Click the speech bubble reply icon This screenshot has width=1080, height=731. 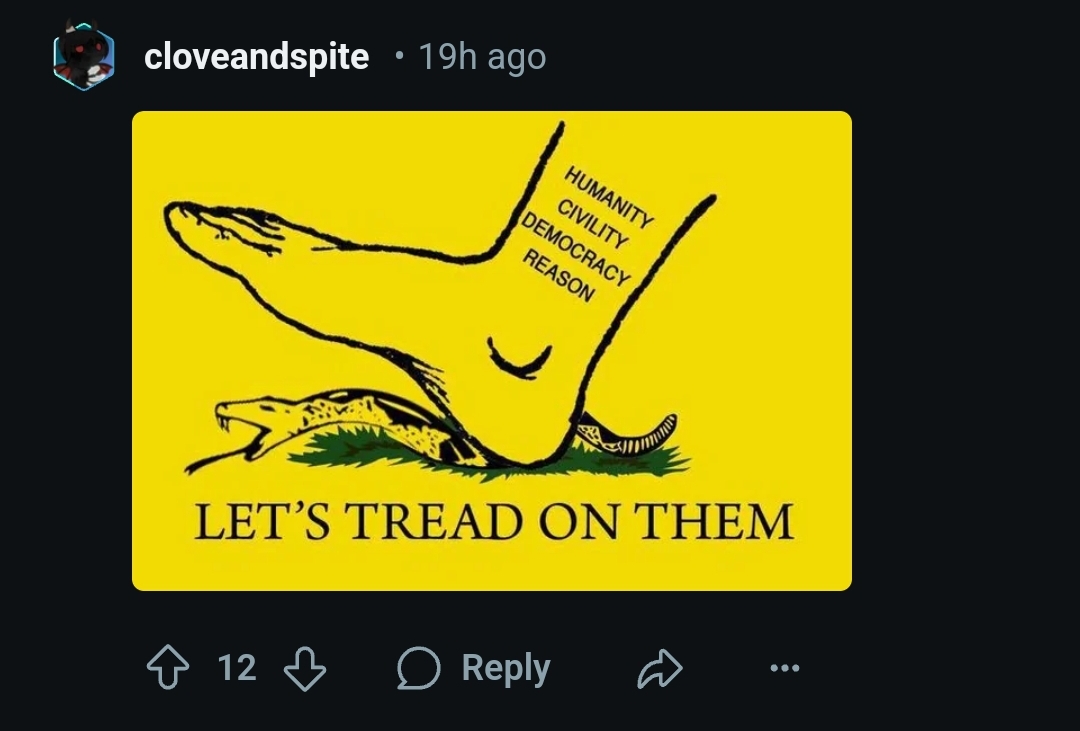click(x=419, y=668)
